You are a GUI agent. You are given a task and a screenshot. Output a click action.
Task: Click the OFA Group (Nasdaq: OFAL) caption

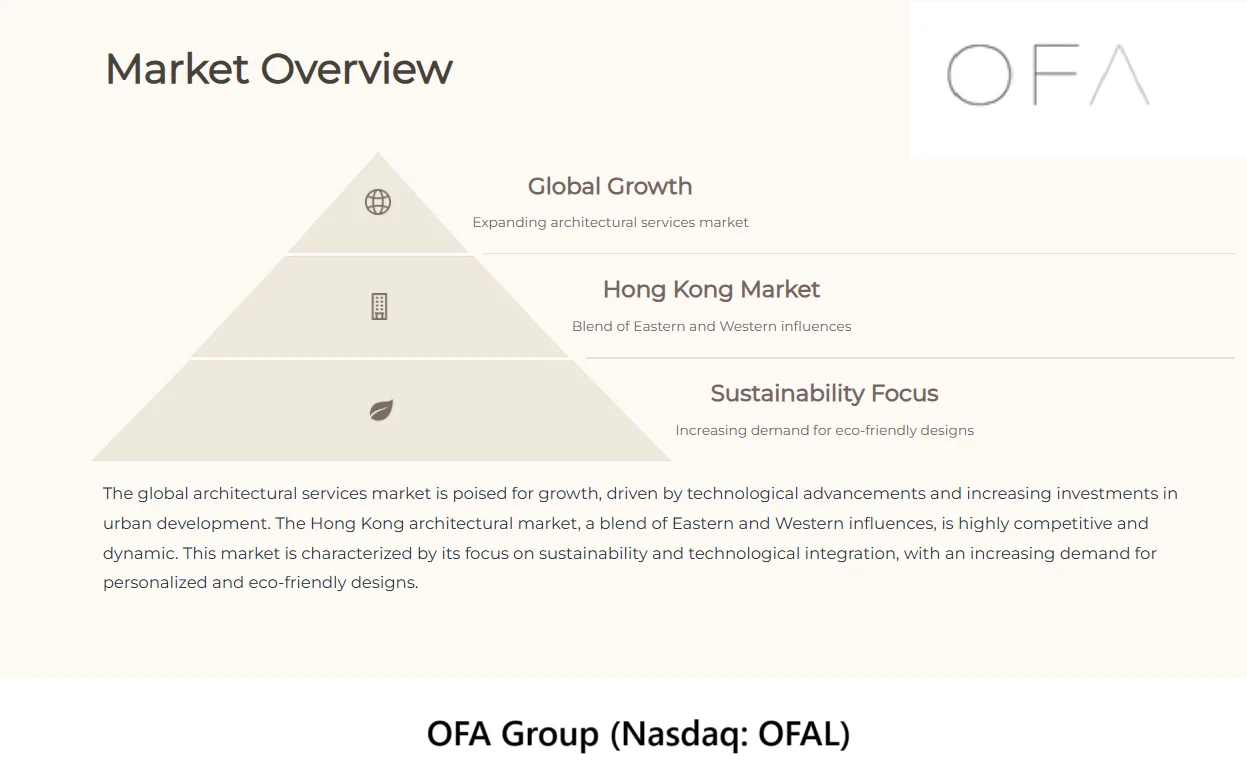click(x=638, y=734)
